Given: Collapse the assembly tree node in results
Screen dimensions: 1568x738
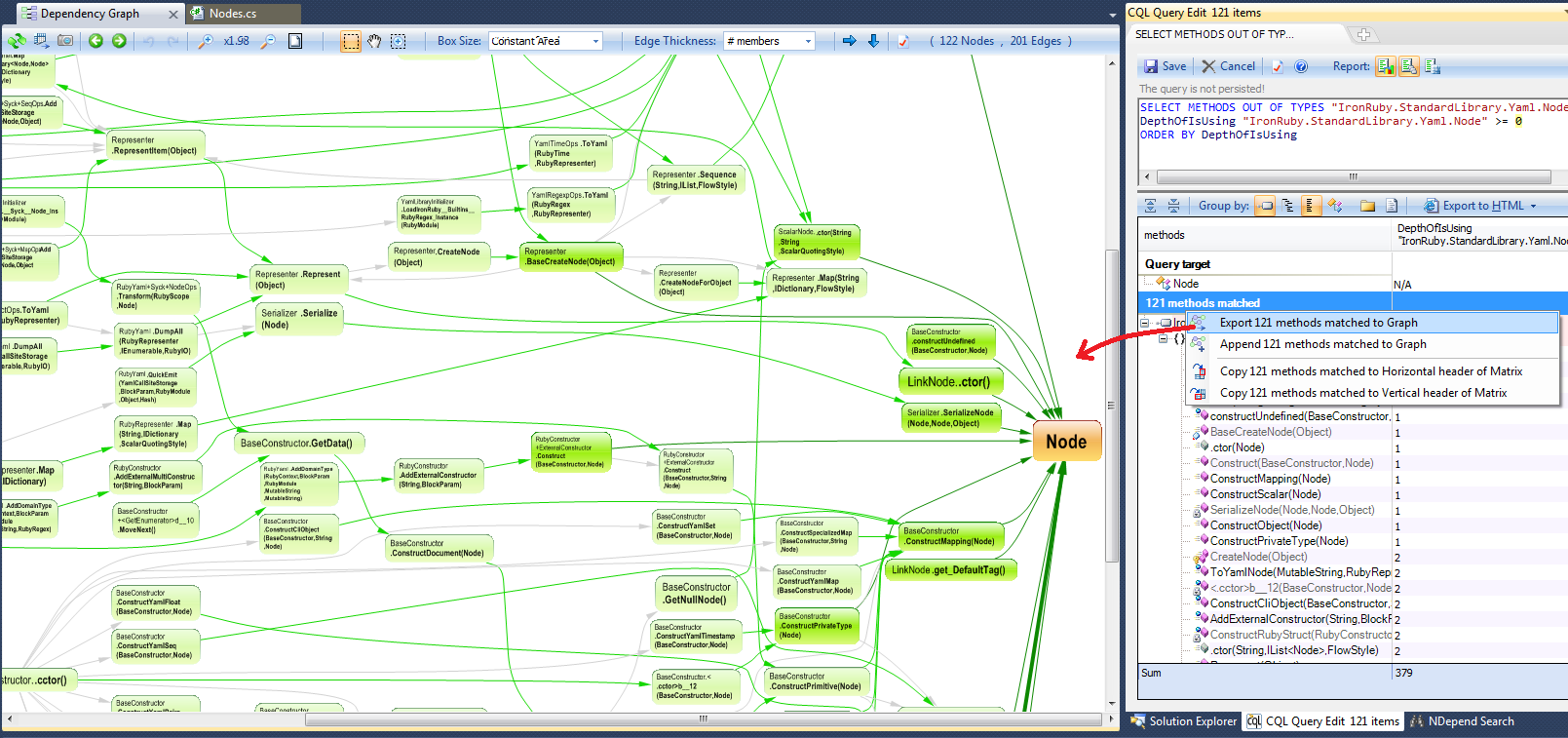Looking at the screenshot, I should (1145, 323).
